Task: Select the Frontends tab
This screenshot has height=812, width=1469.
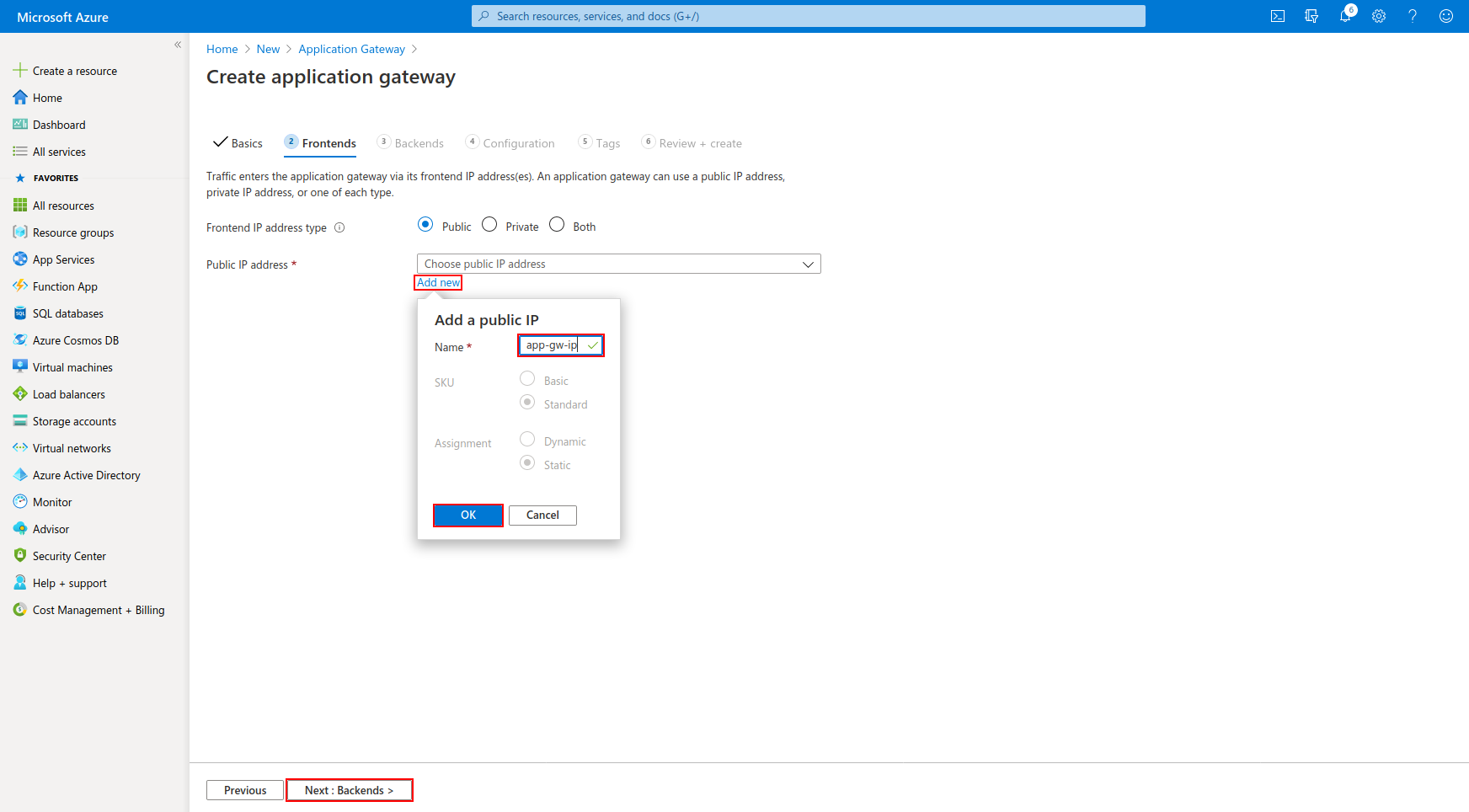Action: point(320,143)
